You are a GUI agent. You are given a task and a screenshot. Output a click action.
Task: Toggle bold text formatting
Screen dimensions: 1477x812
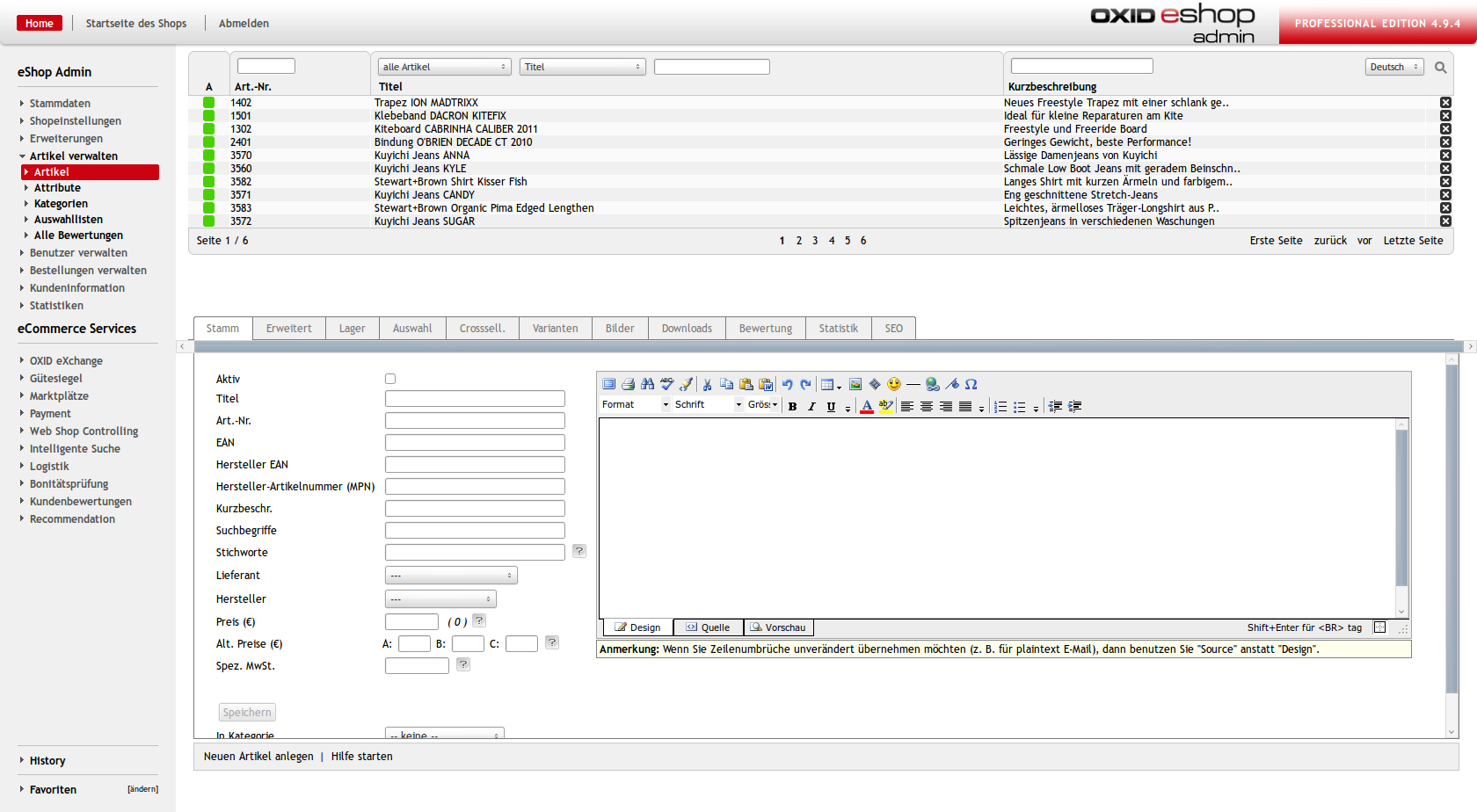(x=792, y=406)
